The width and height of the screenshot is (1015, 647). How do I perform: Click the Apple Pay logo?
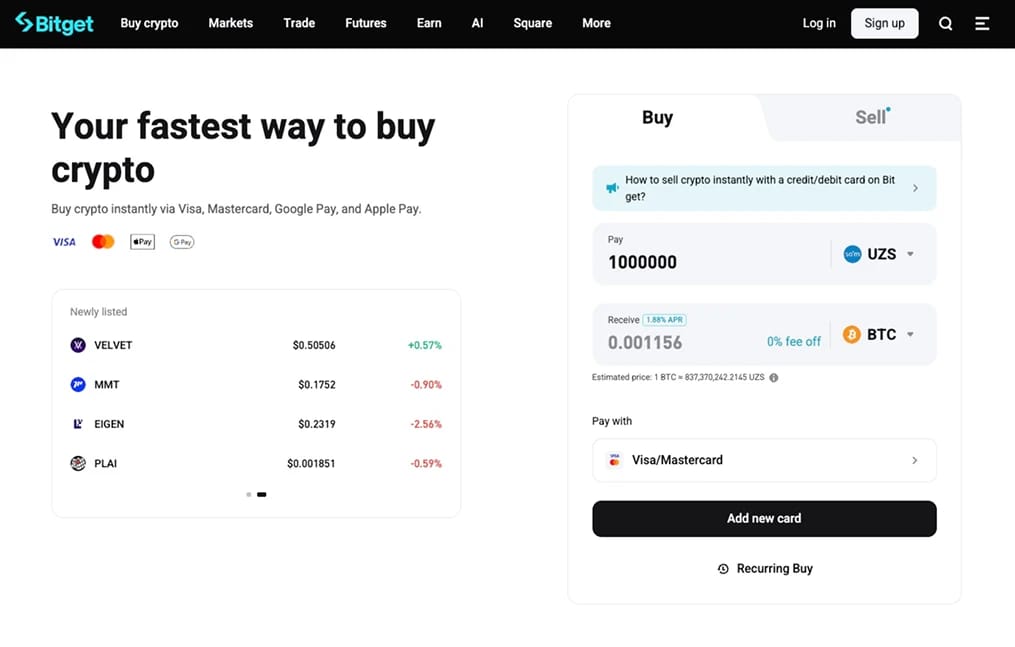(x=142, y=242)
